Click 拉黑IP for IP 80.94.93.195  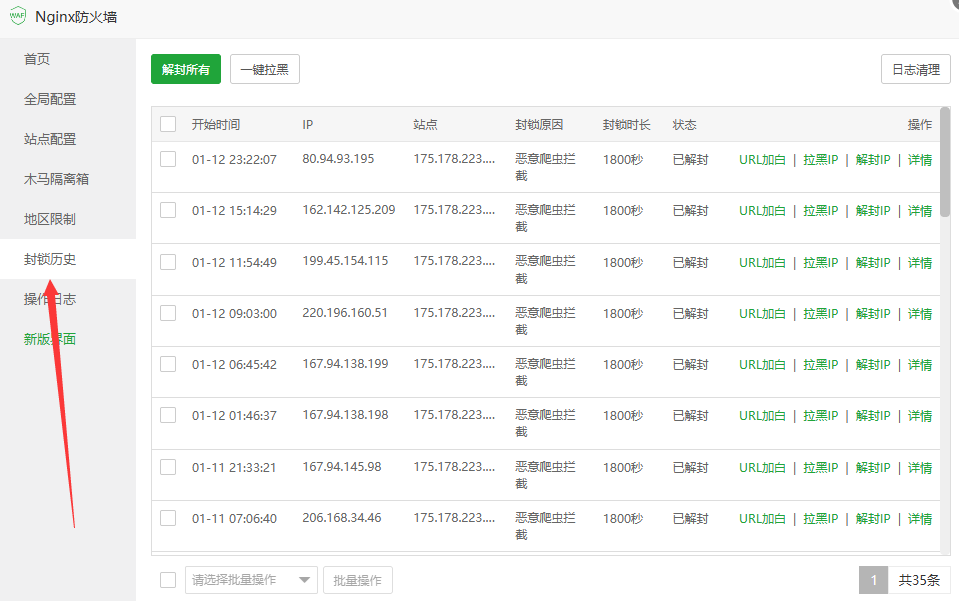tap(821, 160)
